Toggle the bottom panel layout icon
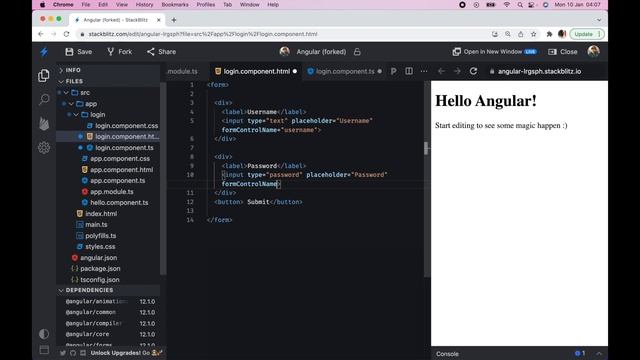640x360 pixels. click(44, 350)
